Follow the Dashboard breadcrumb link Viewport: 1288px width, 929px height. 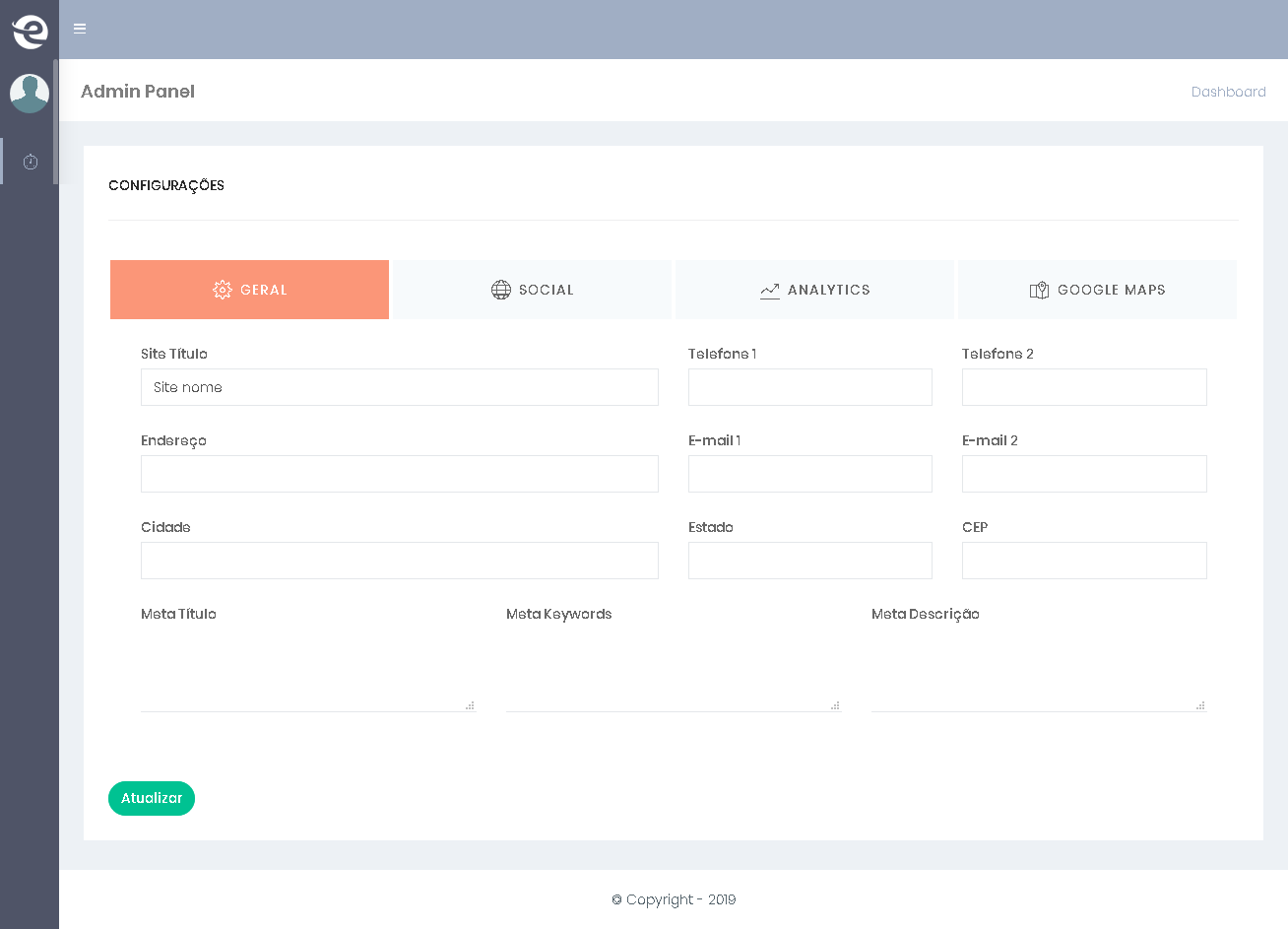(1228, 92)
